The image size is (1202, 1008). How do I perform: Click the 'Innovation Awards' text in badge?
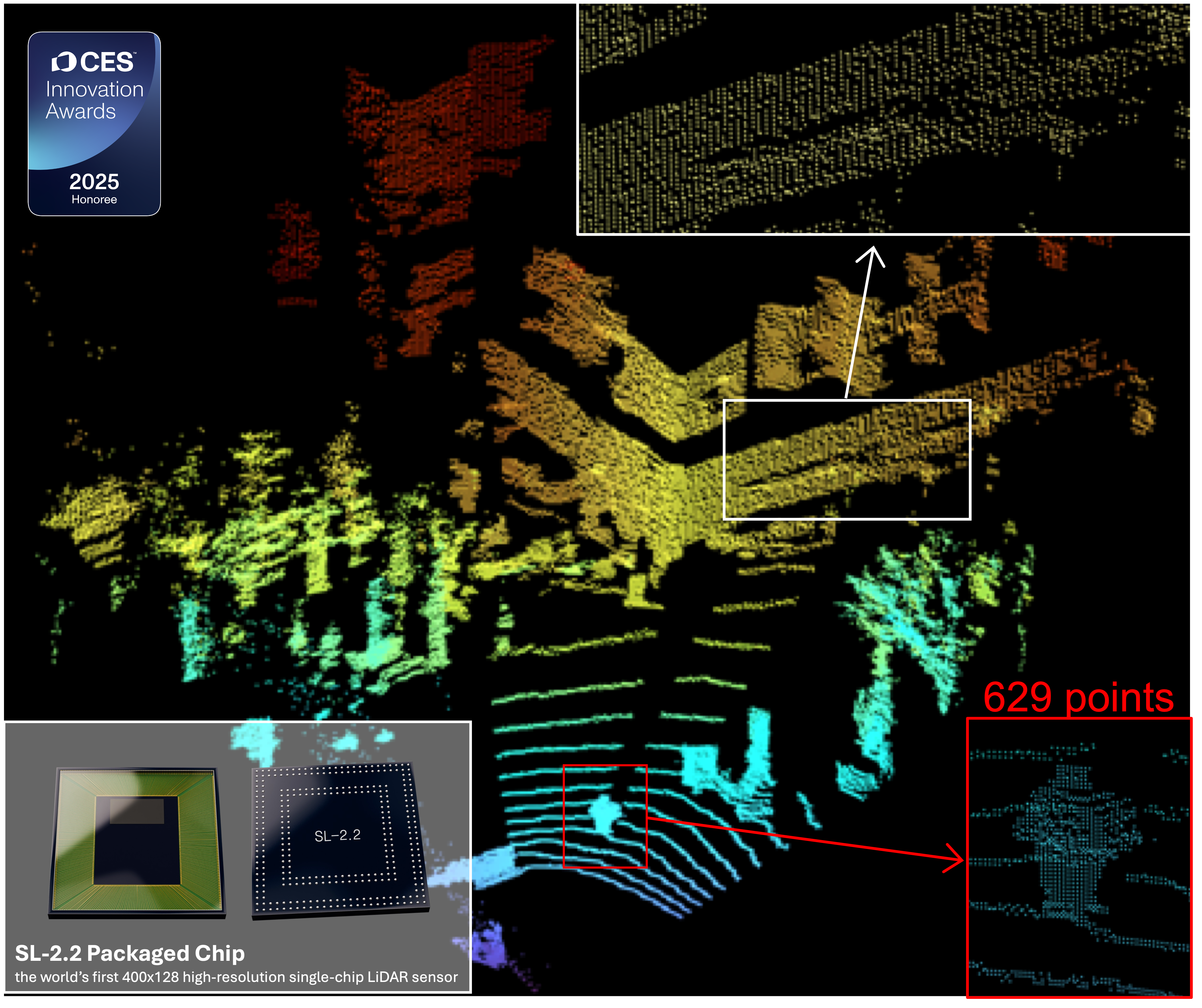point(94,100)
